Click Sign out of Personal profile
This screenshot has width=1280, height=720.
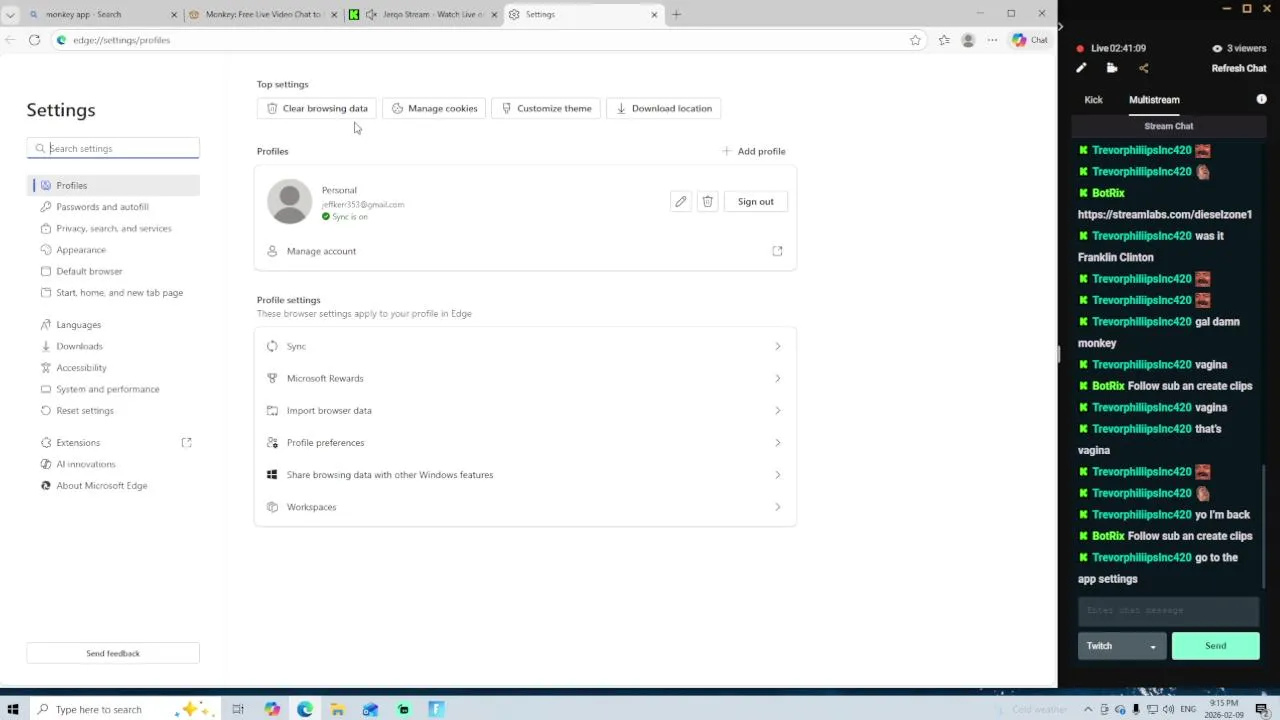click(x=755, y=201)
